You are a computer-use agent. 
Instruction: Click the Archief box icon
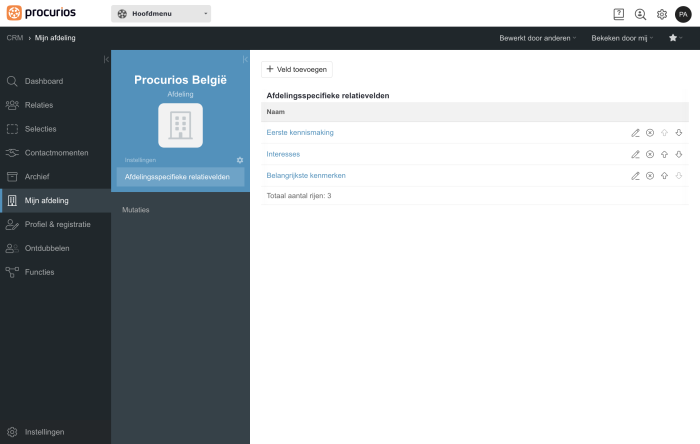[x=12, y=177]
